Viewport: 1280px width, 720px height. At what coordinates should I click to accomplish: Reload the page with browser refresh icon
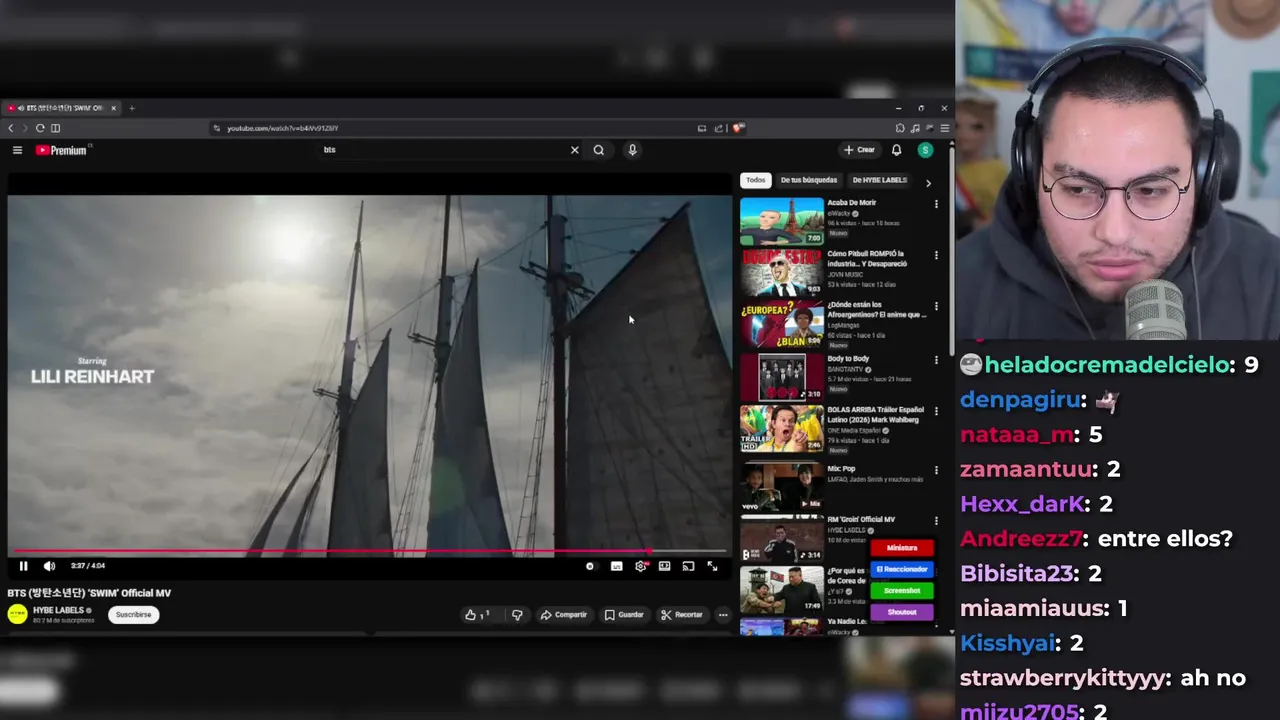tap(40, 128)
